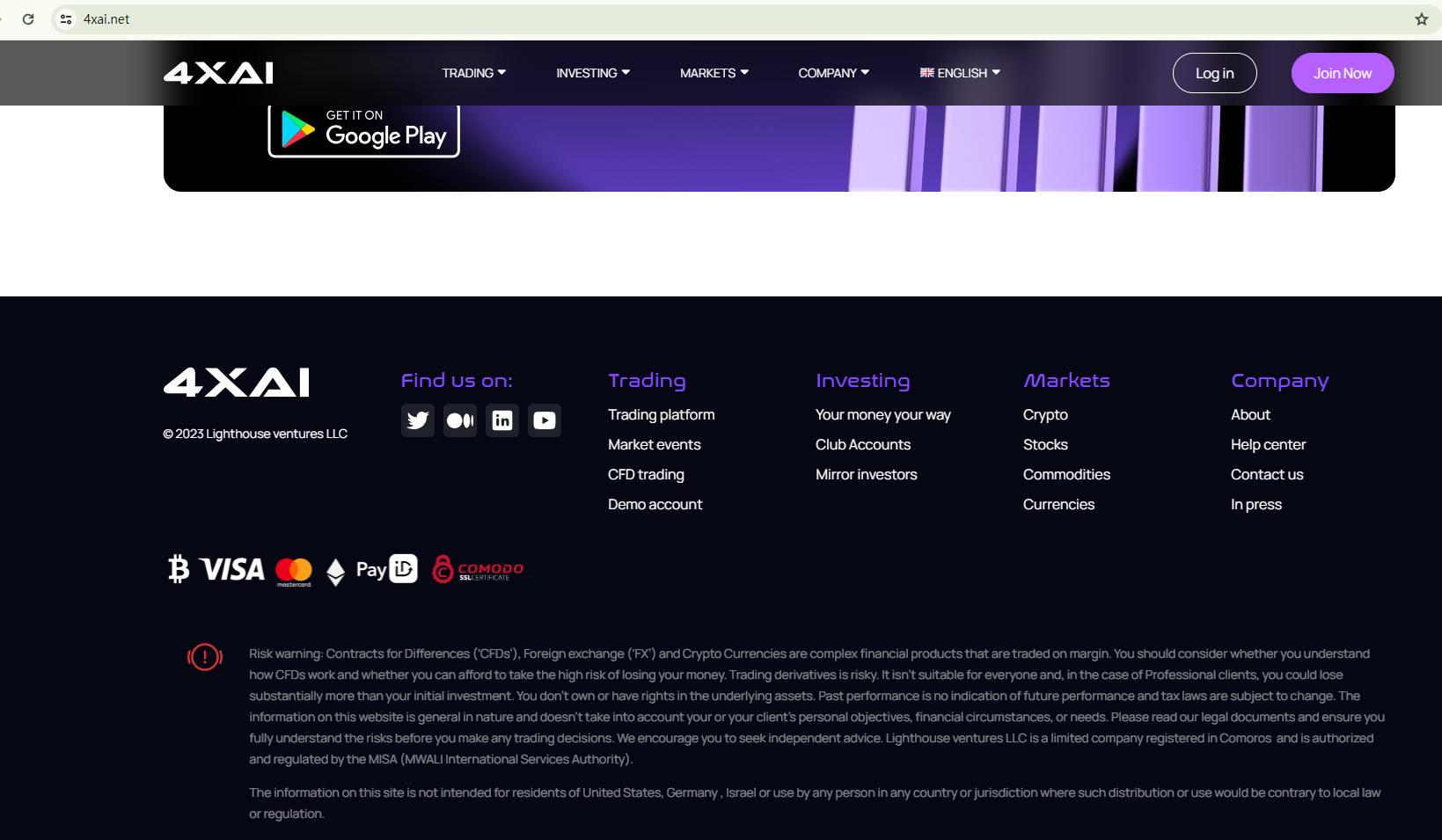1442x840 pixels.
Task: Open the Demo account footer link
Action: coord(655,505)
